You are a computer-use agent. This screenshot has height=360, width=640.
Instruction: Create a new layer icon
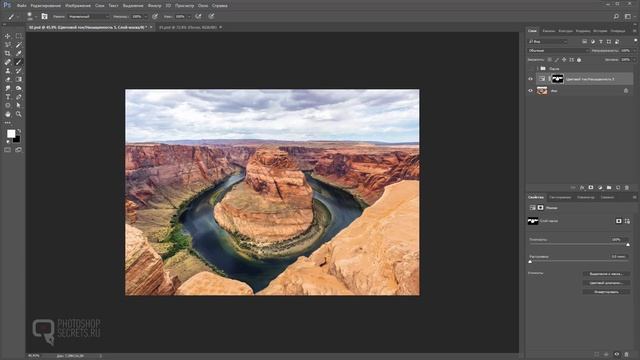618,188
